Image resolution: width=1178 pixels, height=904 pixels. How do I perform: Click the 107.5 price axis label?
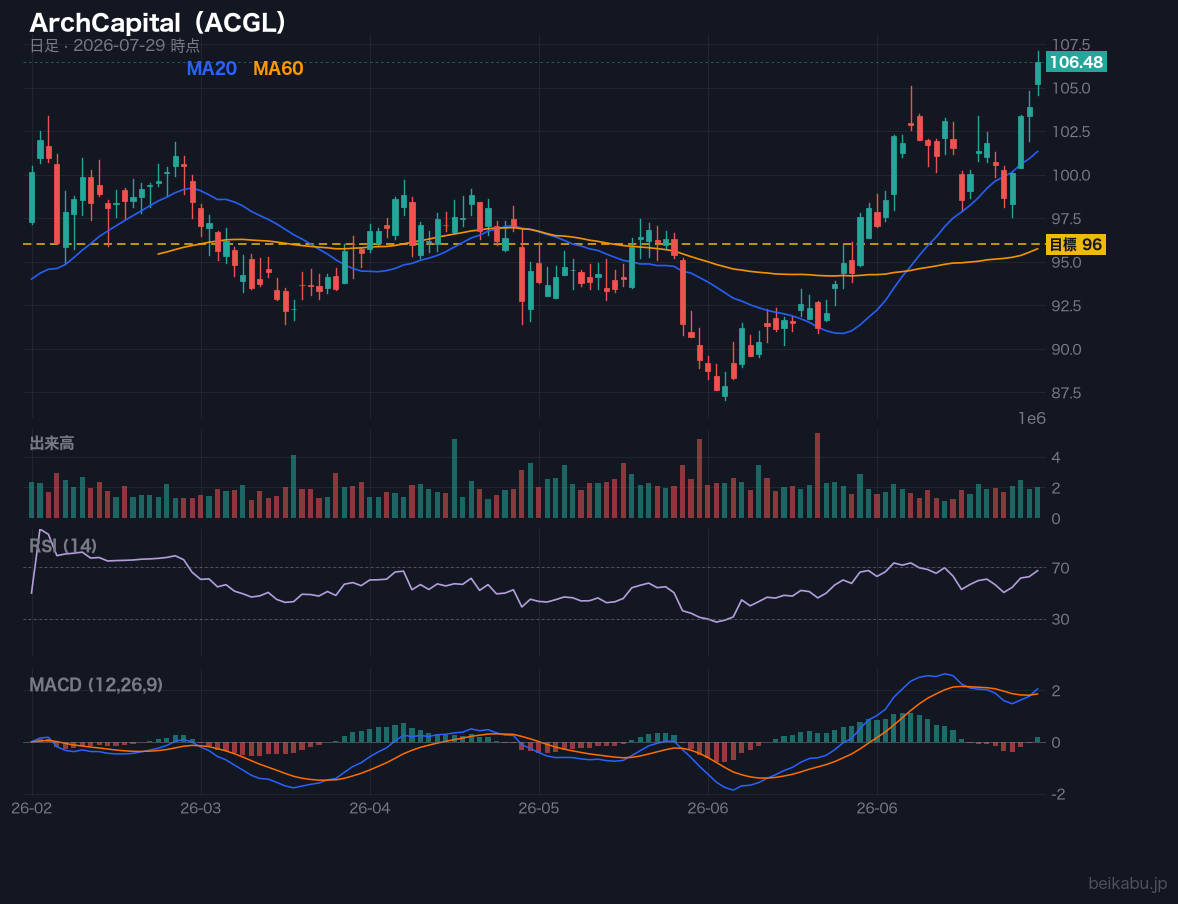[1071, 45]
